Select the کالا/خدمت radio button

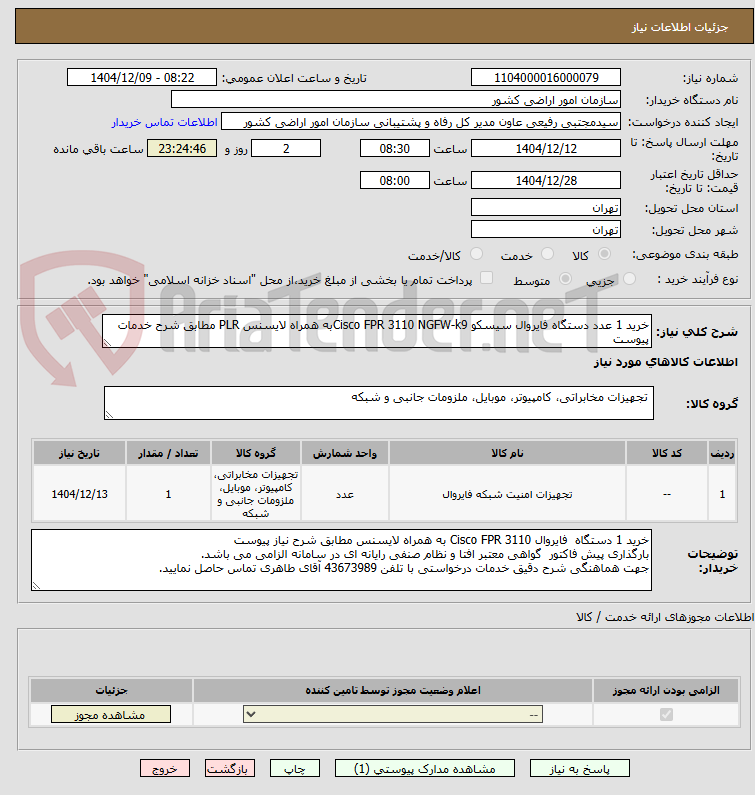(476, 254)
